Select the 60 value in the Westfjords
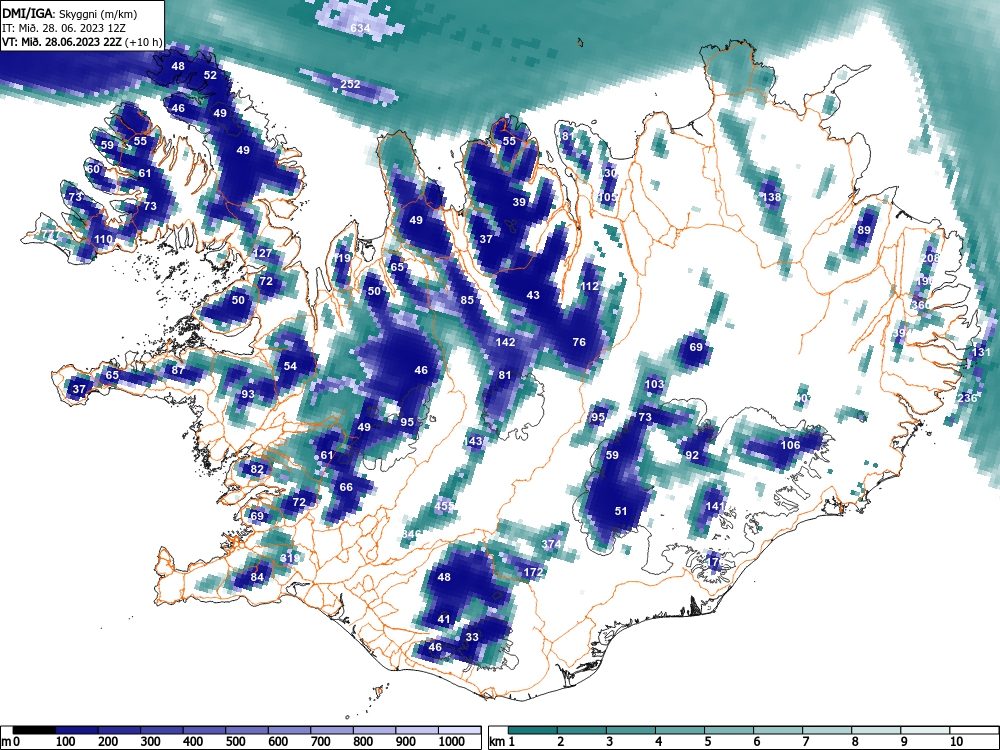The height and width of the screenshot is (750, 1000). pos(93,169)
